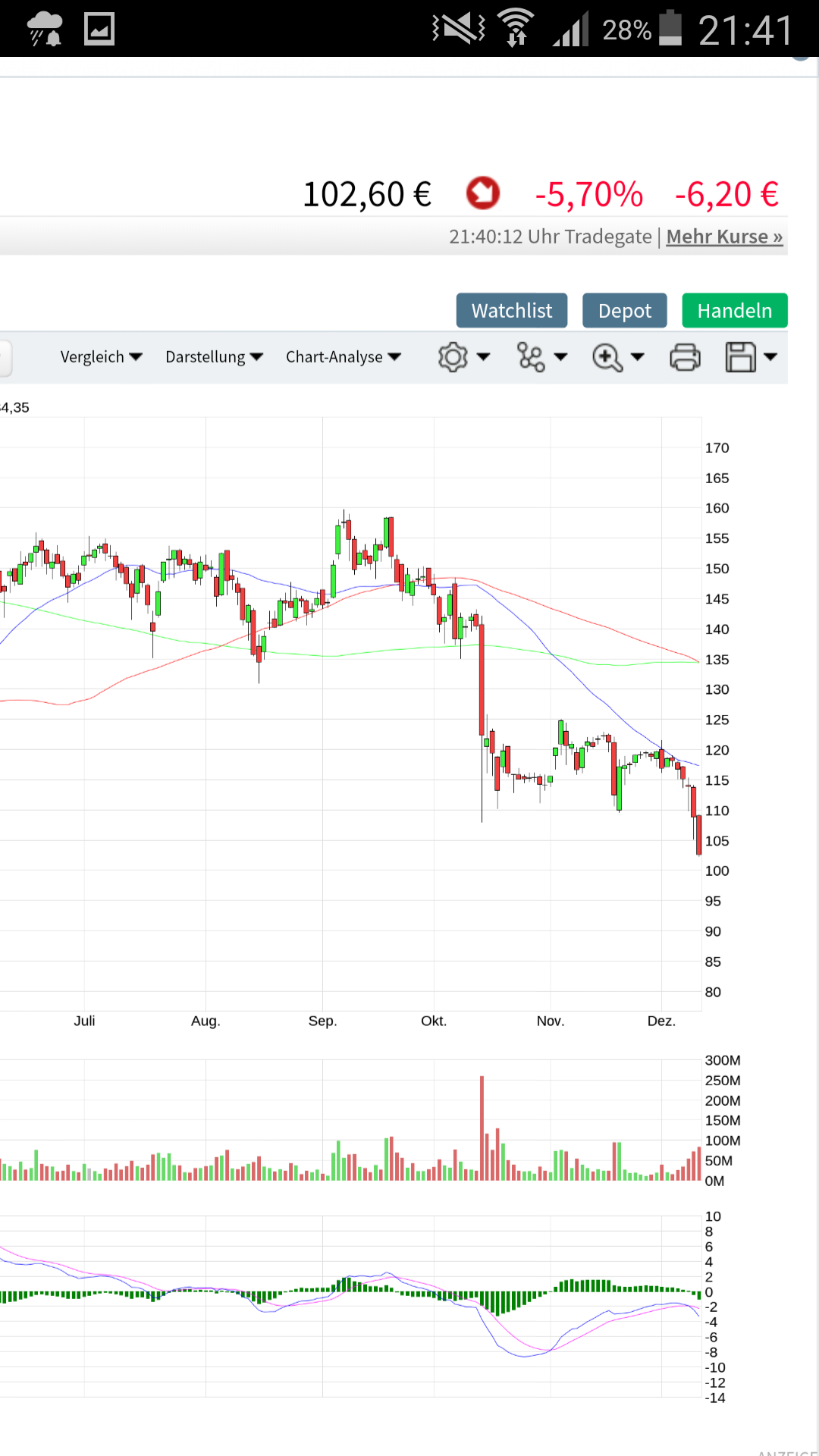This screenshot has width=819, height=1456.
Task: Open the Darstellung dropdown
Action: [x=214, y=357]
